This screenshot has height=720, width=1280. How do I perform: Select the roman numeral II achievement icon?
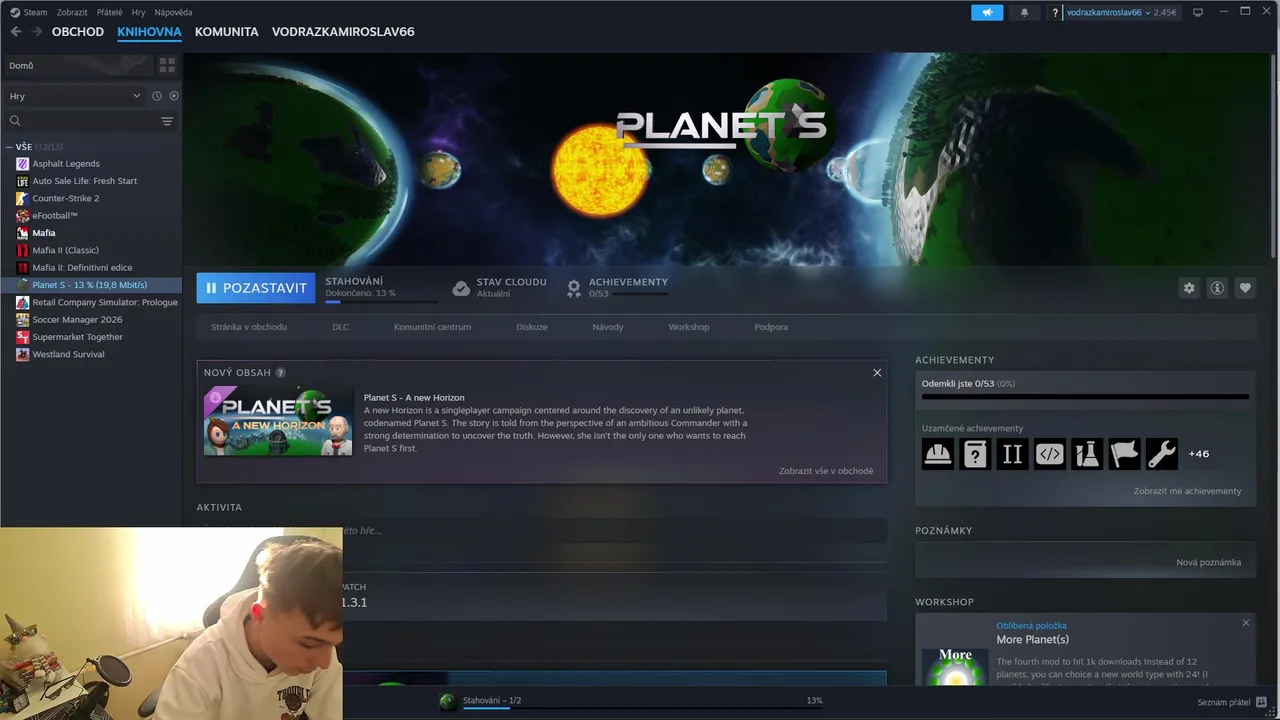point(1012,454)
